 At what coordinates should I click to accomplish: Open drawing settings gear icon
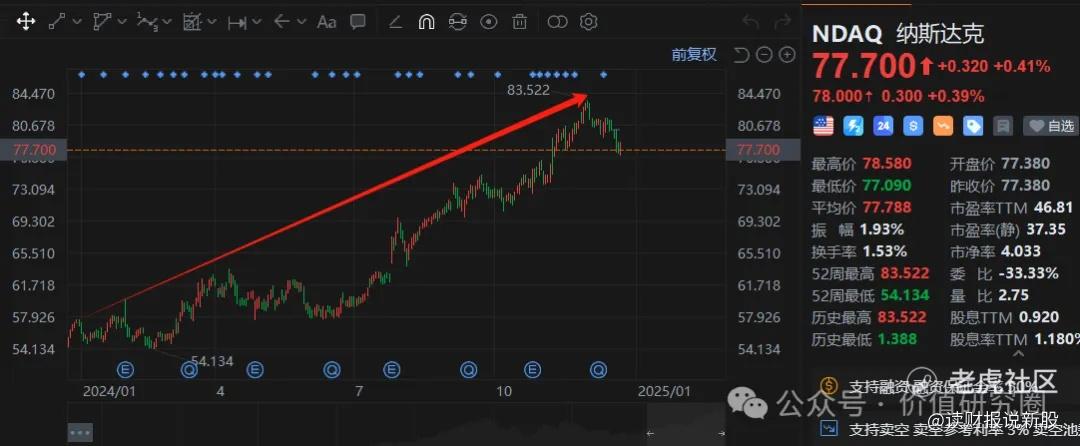[588, 22]
